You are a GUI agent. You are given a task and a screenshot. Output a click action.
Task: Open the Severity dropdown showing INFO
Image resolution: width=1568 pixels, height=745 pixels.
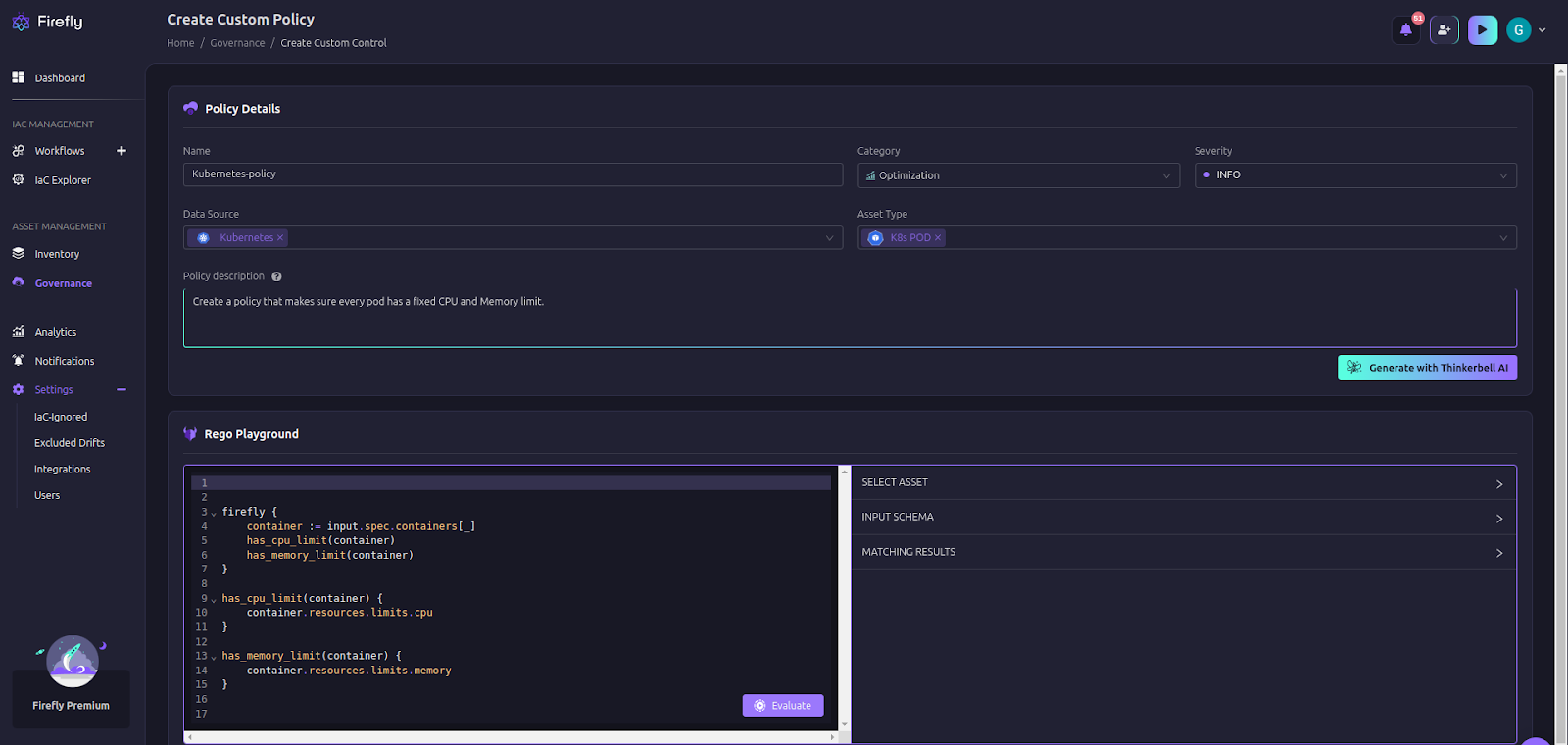point(1355,175)
